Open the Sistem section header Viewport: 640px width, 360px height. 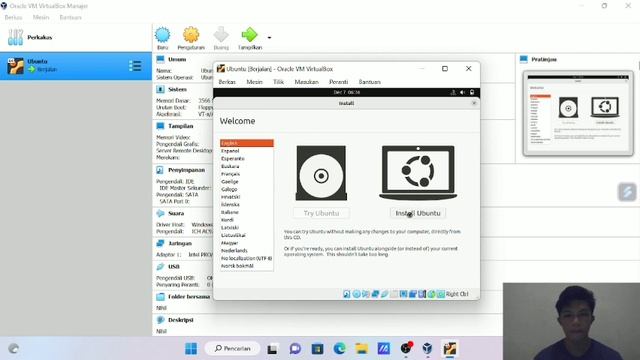click(177, 89)
